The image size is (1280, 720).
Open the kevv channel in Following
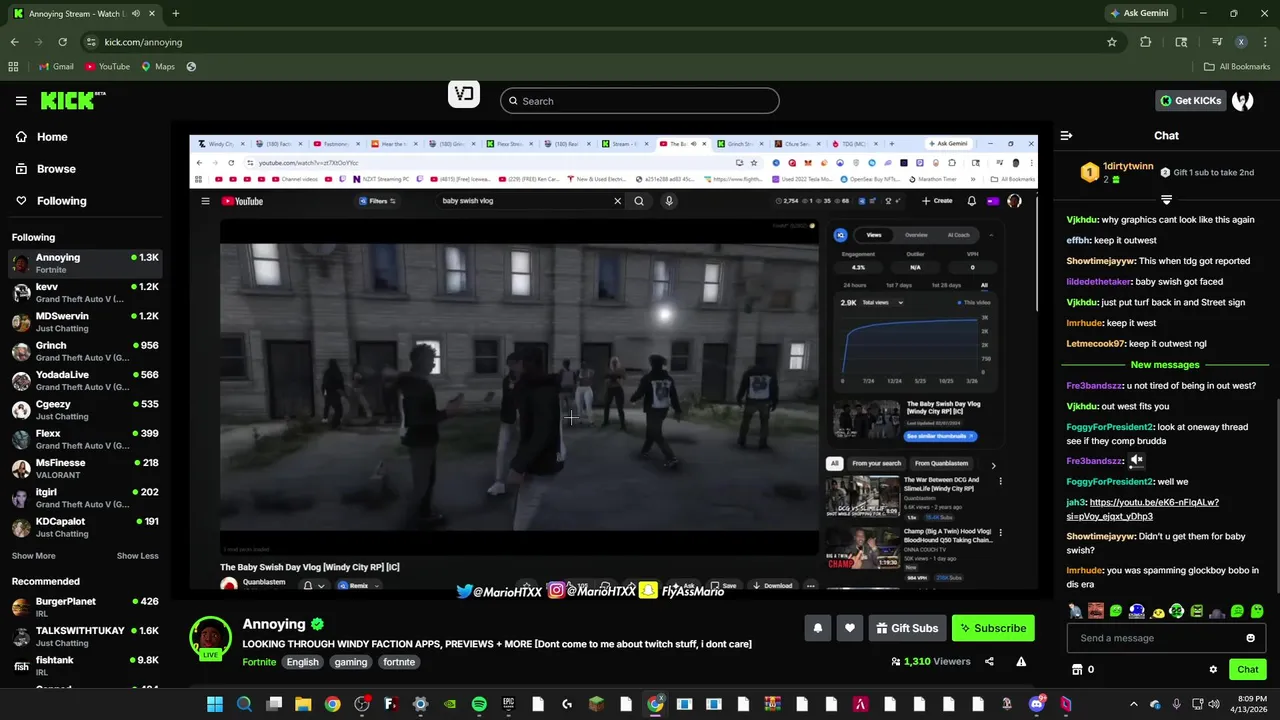pos(84,293)
